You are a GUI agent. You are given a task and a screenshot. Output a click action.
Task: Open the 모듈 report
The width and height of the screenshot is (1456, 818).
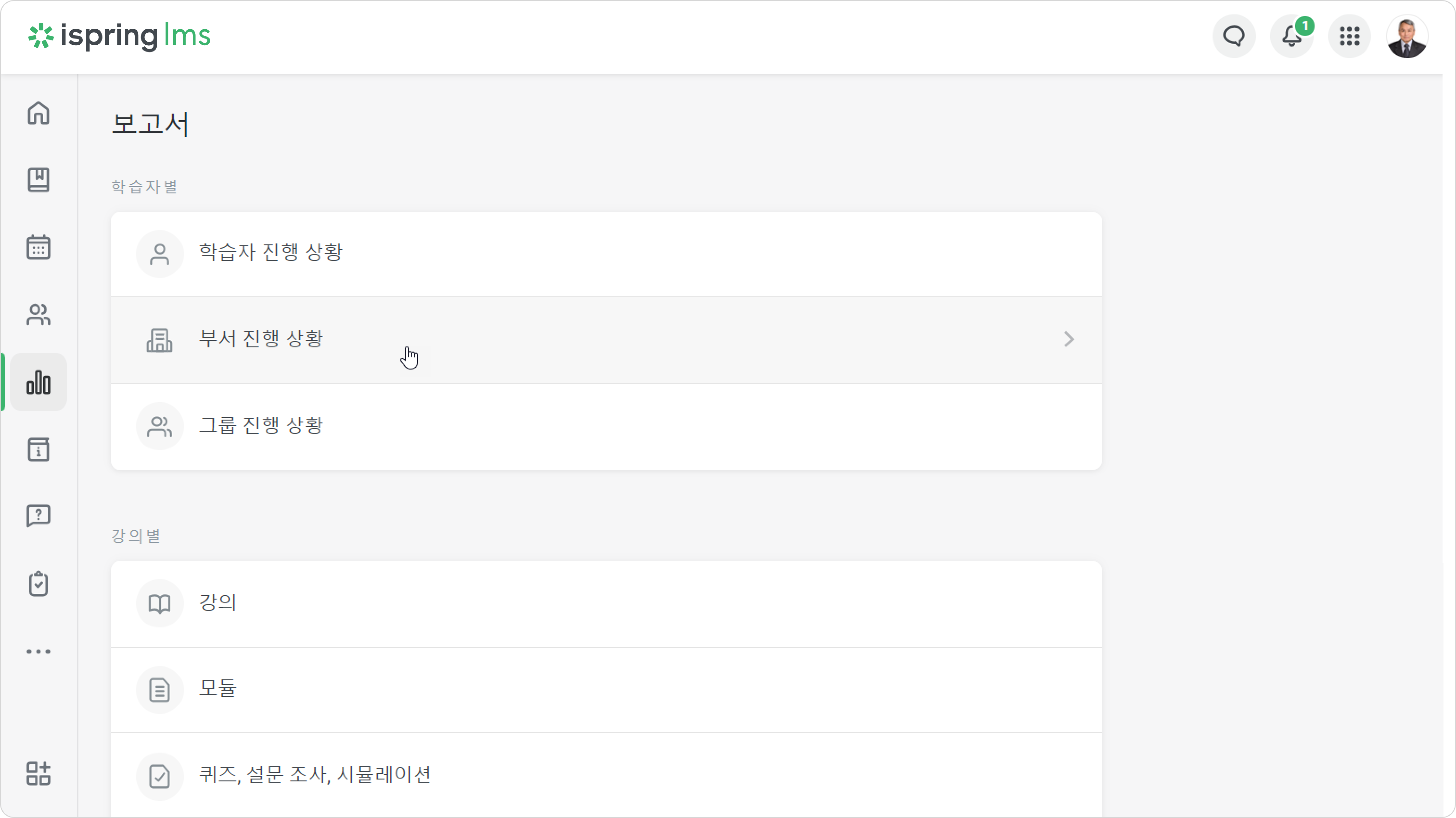[x=606, y=690]
